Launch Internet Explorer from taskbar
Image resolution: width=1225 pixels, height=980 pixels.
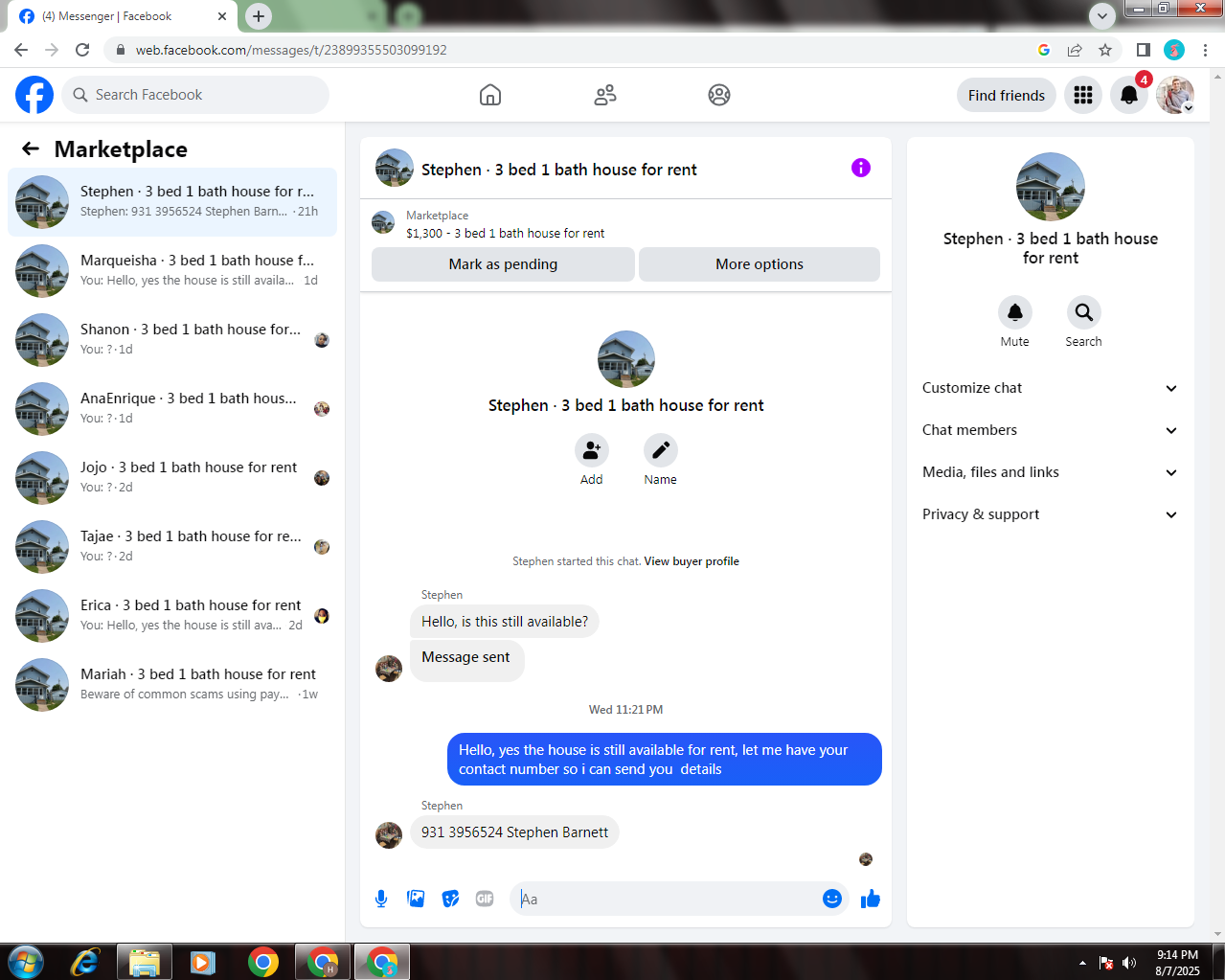pyautogui.click(x=85, y=962)
